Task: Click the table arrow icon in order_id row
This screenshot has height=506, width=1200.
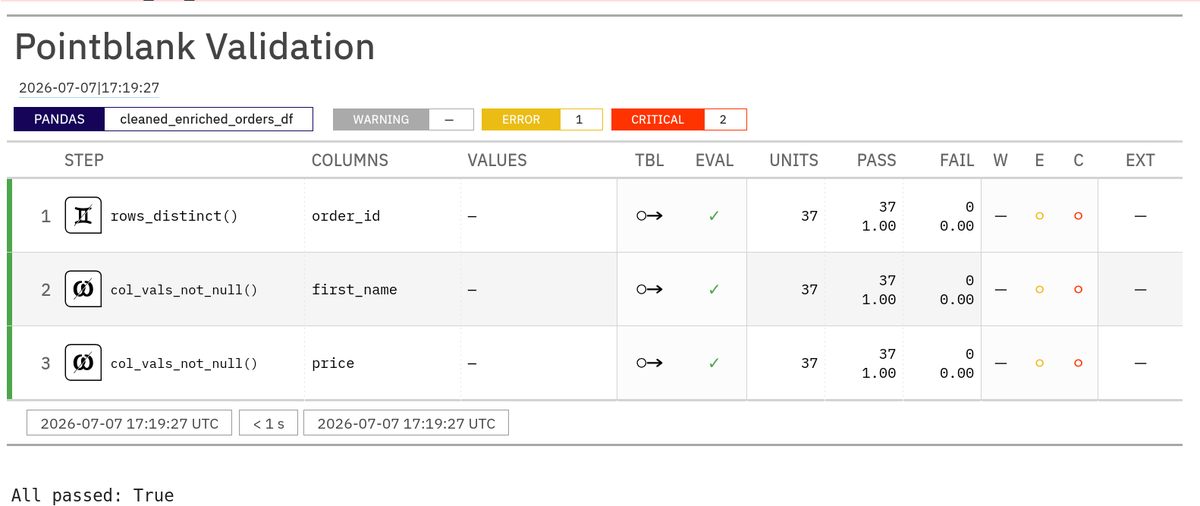Action: (650, 215)
